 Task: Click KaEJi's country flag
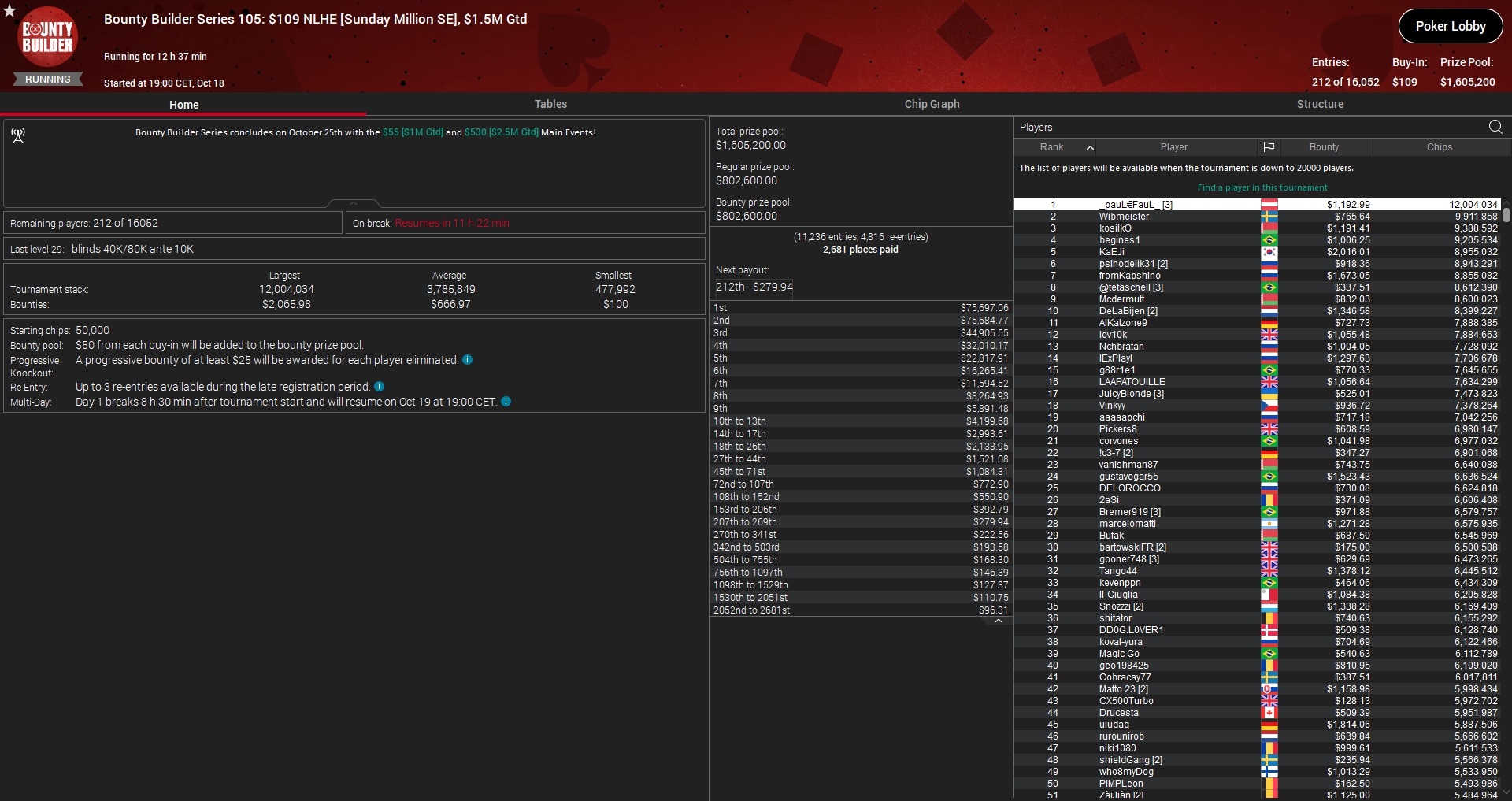pyautogui.click(x=1269, y=252)
